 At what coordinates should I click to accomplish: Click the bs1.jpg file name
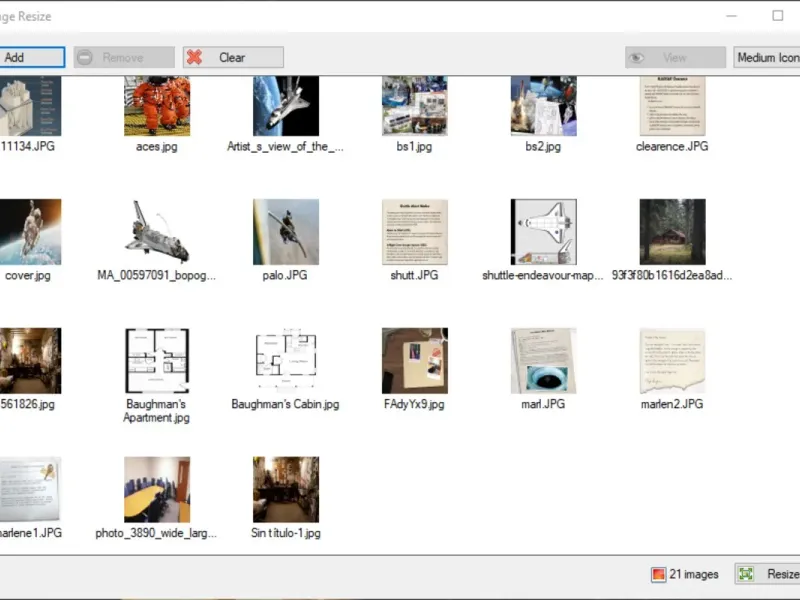(x=414, y=146)
